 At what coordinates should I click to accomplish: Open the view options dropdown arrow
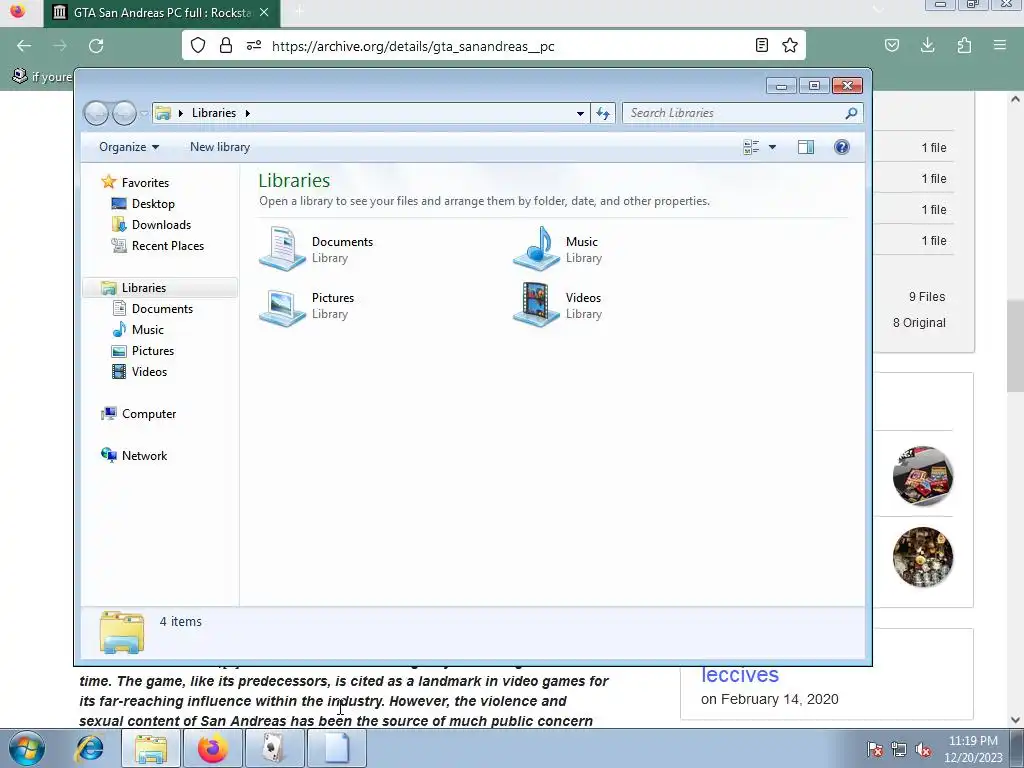(x=772, y=147)
